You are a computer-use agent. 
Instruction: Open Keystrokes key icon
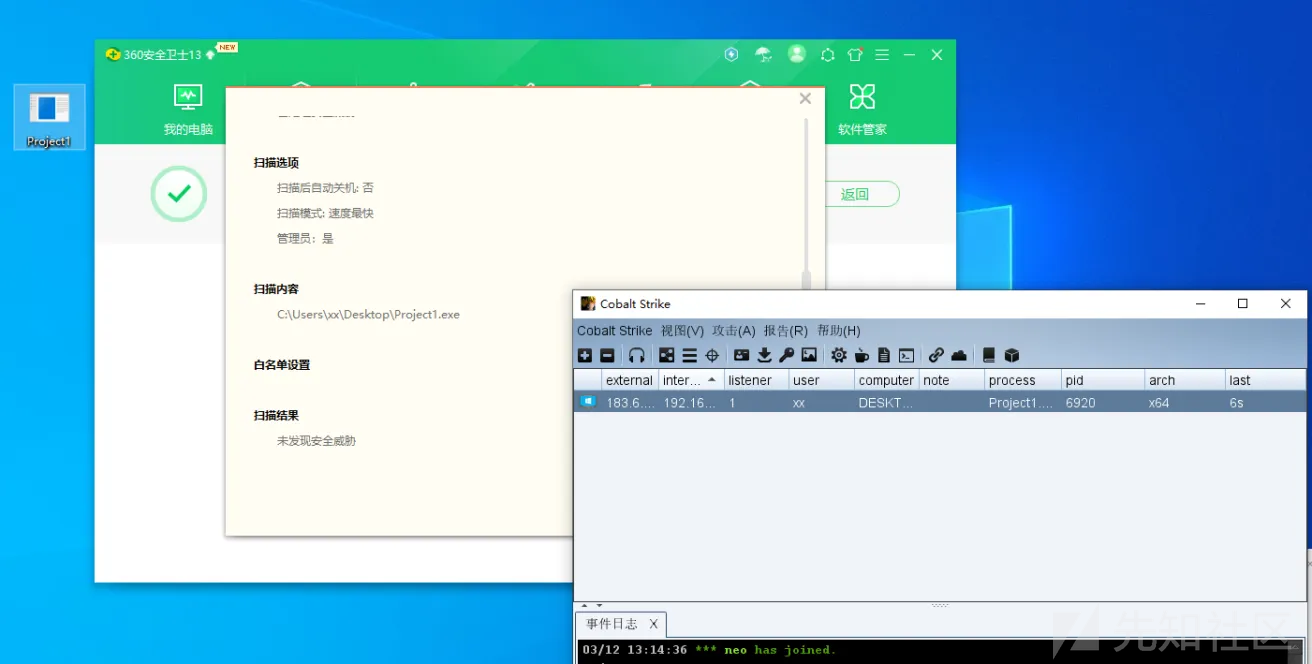[787, 355]
